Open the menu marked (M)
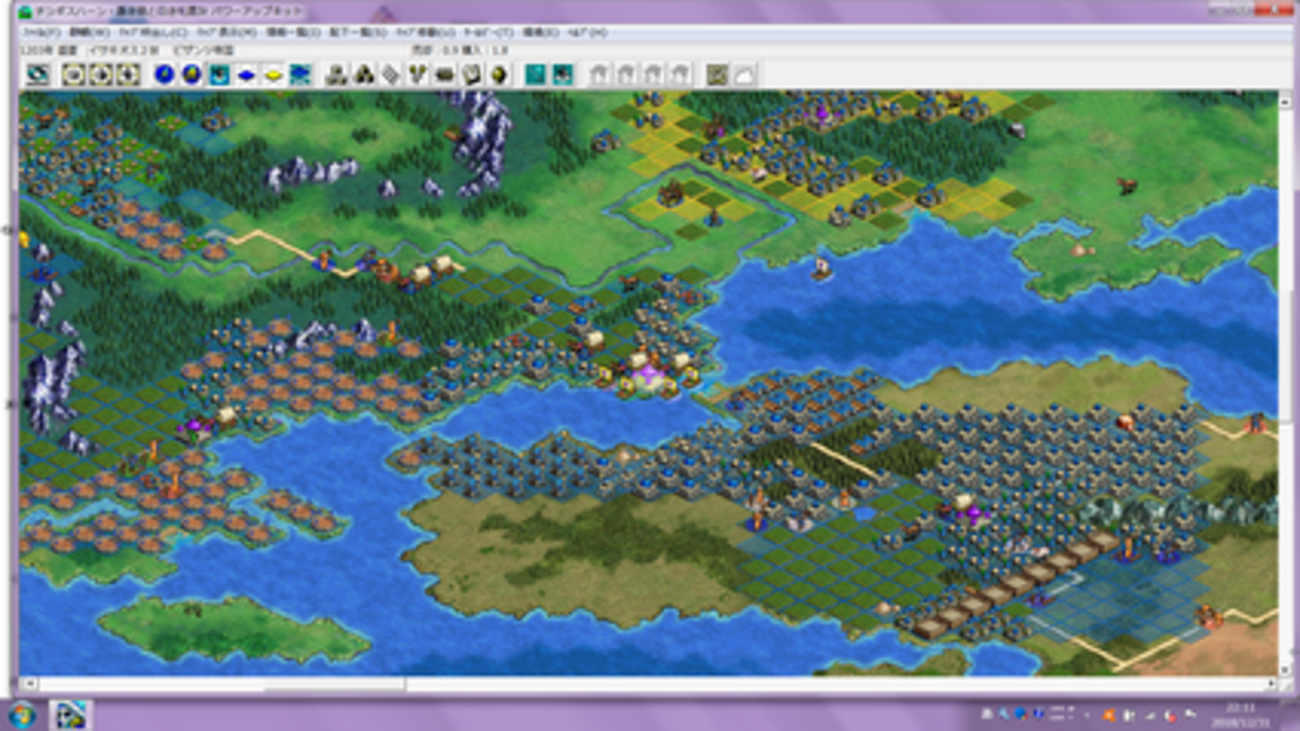The image size is (1300, 731). pos(226,33)
